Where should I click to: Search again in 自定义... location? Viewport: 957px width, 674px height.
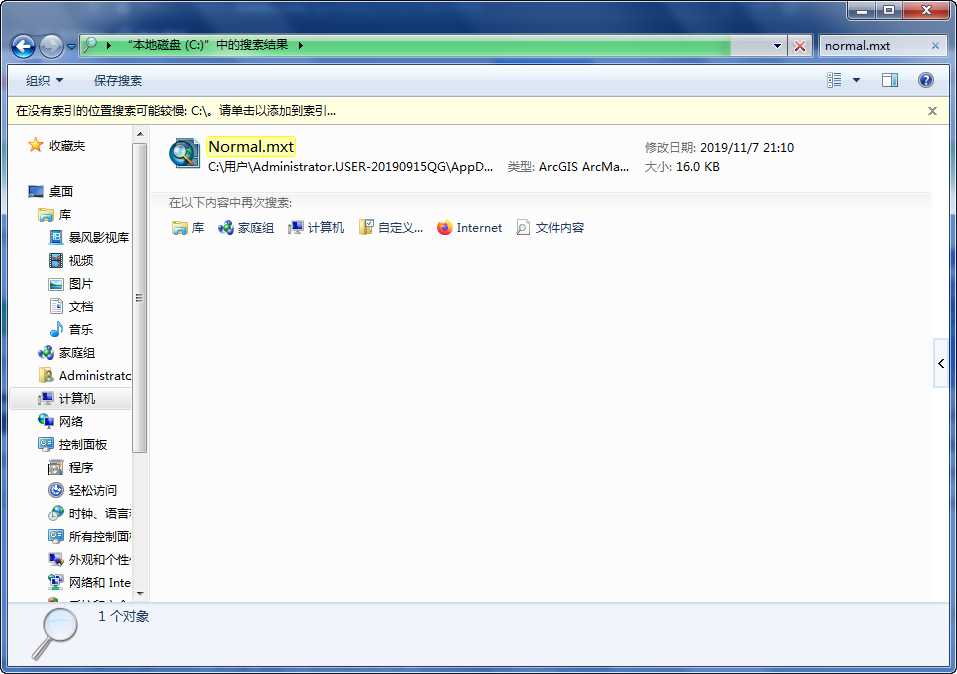391,228
